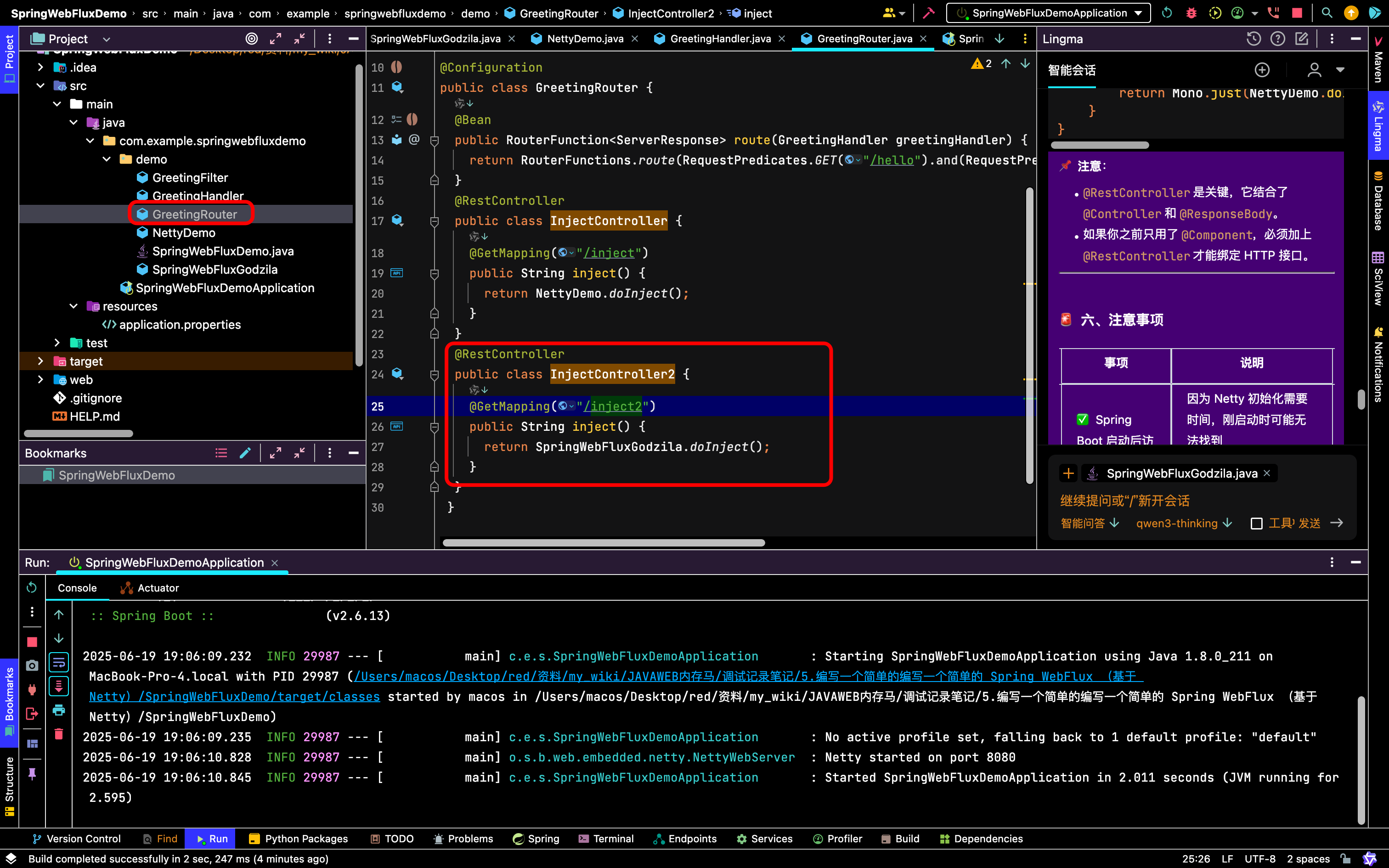Click the target/classes path link in console

[234, 696]
